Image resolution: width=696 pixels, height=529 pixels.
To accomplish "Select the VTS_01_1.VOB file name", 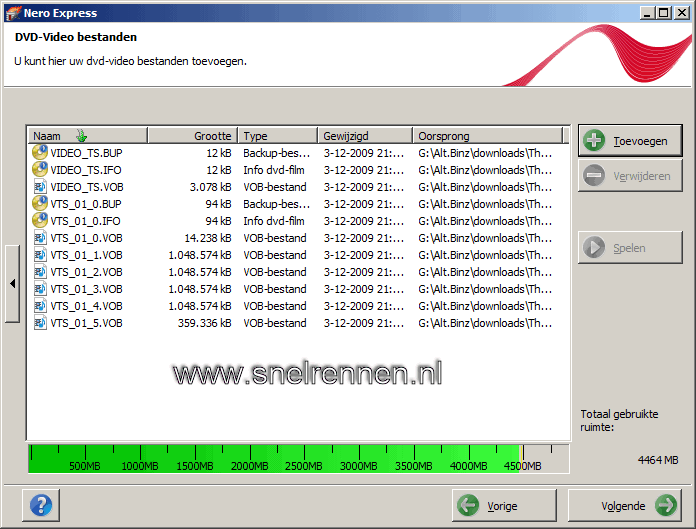I will tap(86, 255).
